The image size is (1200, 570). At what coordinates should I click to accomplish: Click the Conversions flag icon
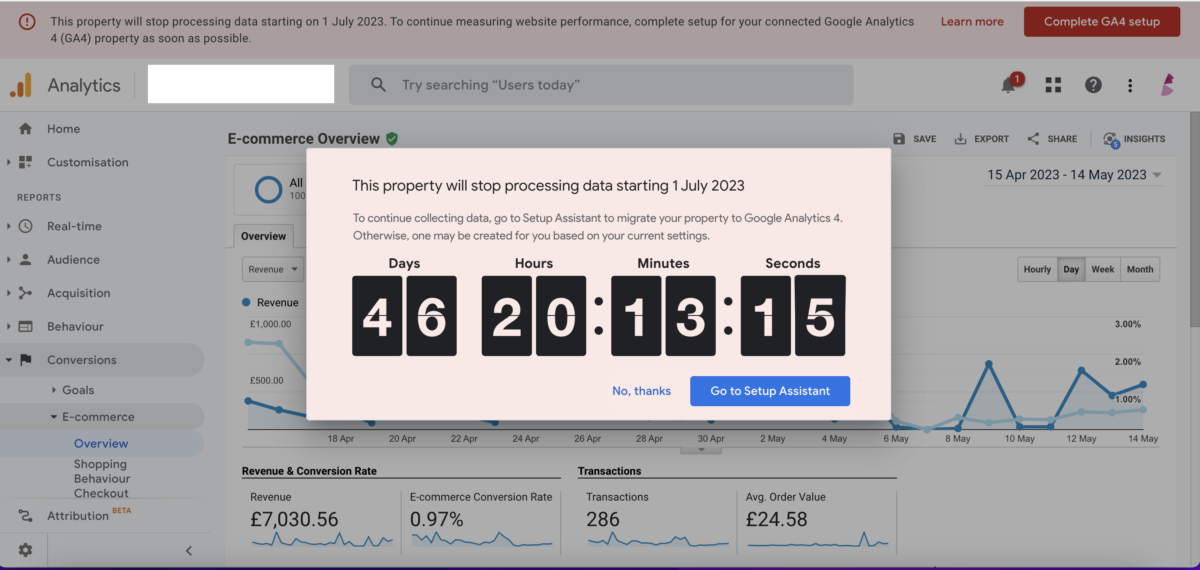pyautogui.click(x=25, y=360)
